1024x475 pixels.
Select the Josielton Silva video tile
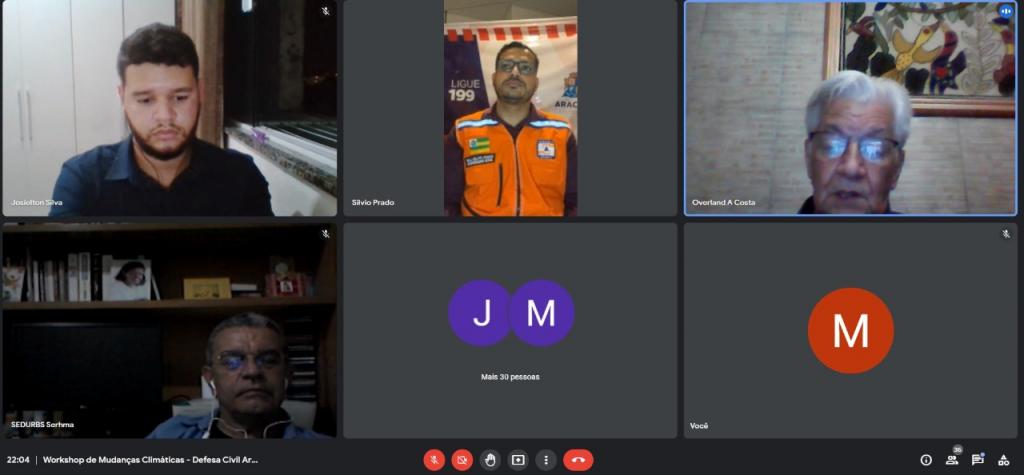169,108
